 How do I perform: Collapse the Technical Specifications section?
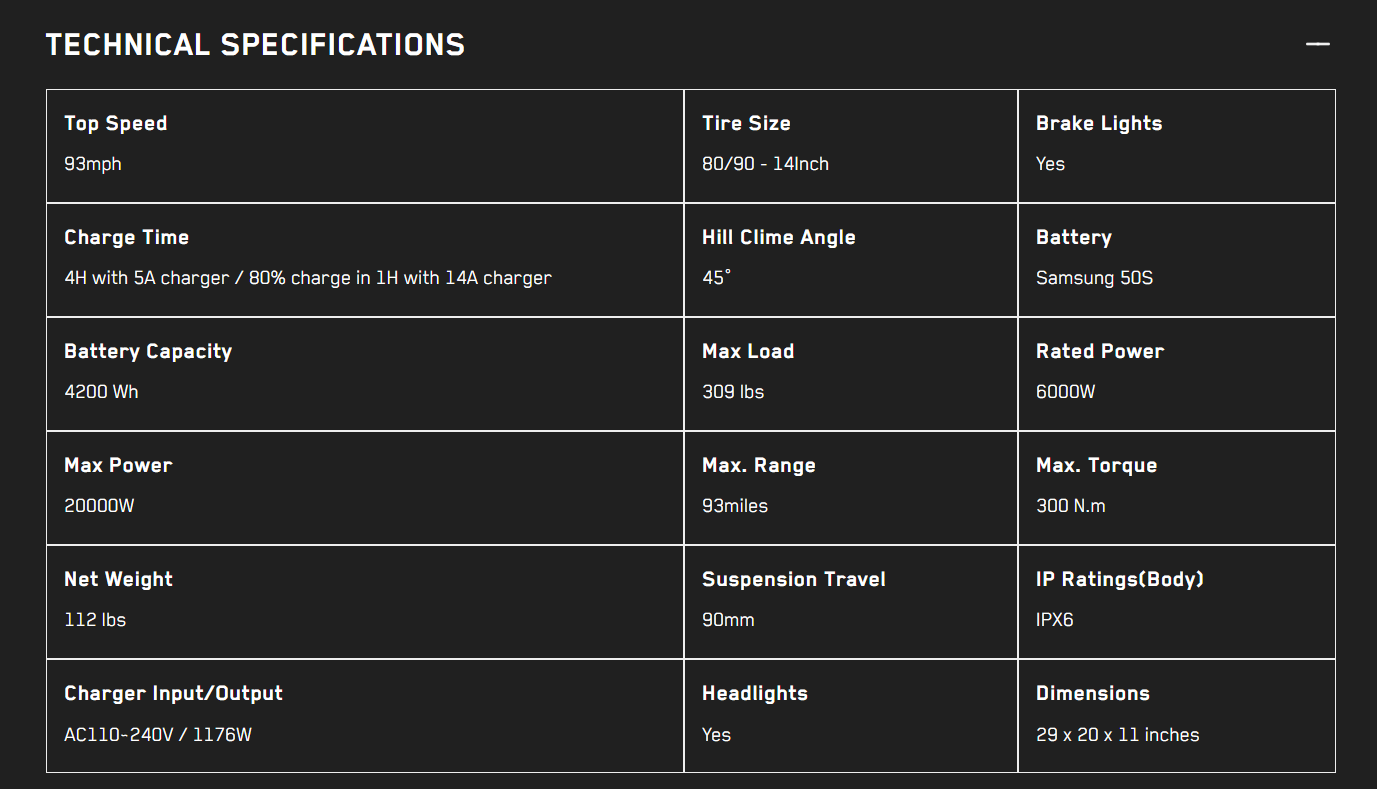pyautogui.click(x=1317, y=44)
